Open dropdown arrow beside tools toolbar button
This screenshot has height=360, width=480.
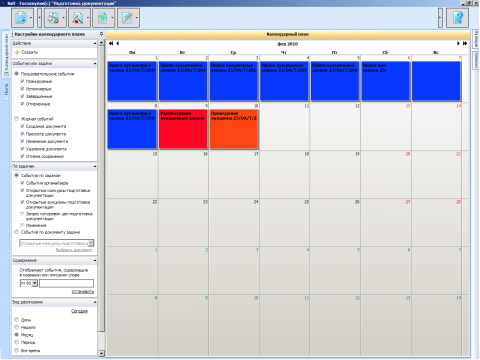[88, 18]
